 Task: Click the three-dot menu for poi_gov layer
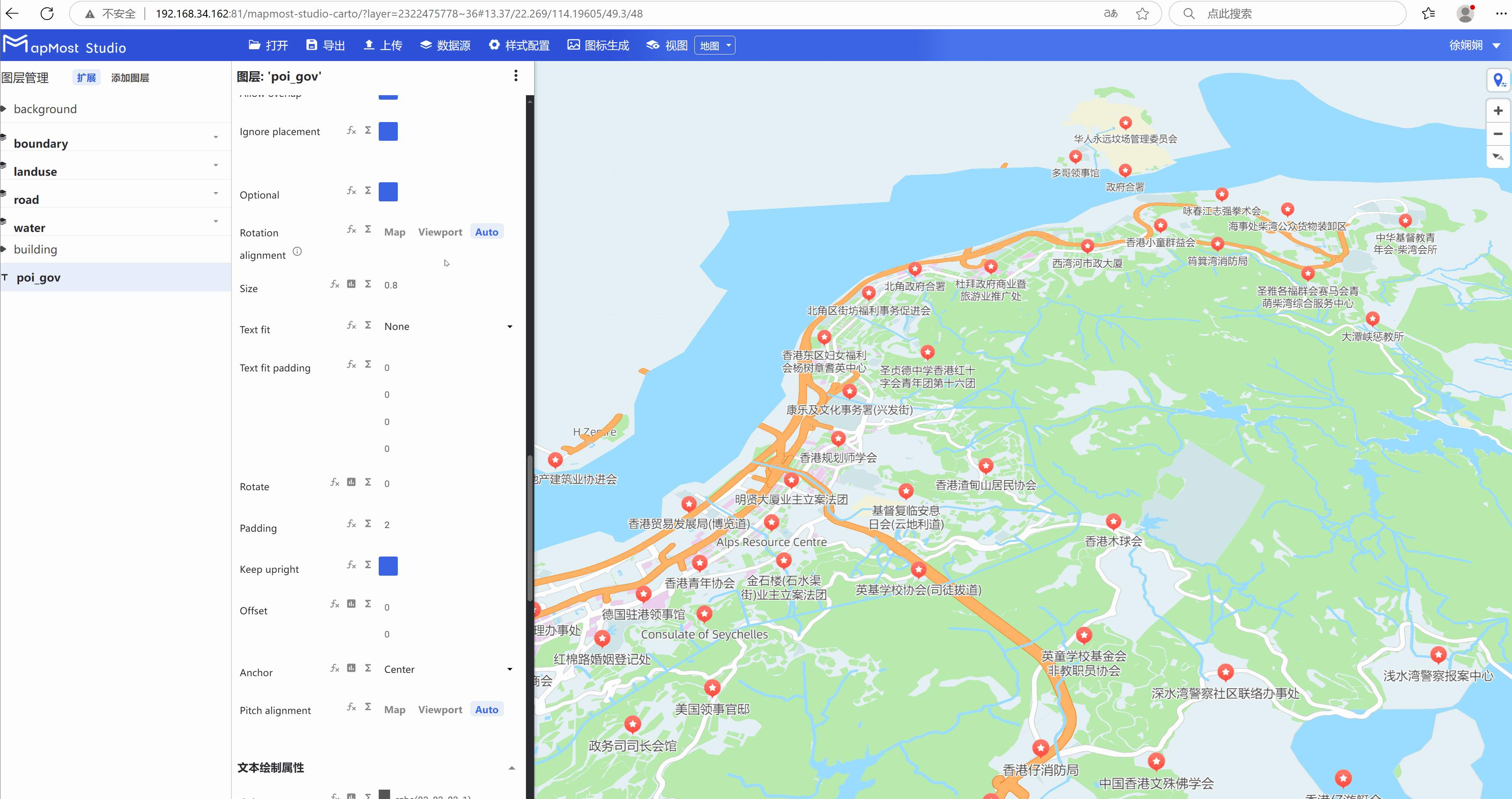pos(515,76)
